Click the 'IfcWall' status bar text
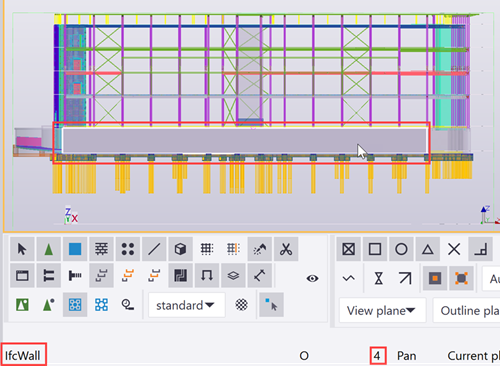The height and width of the screenshot is (366, 500). [22, 356]
